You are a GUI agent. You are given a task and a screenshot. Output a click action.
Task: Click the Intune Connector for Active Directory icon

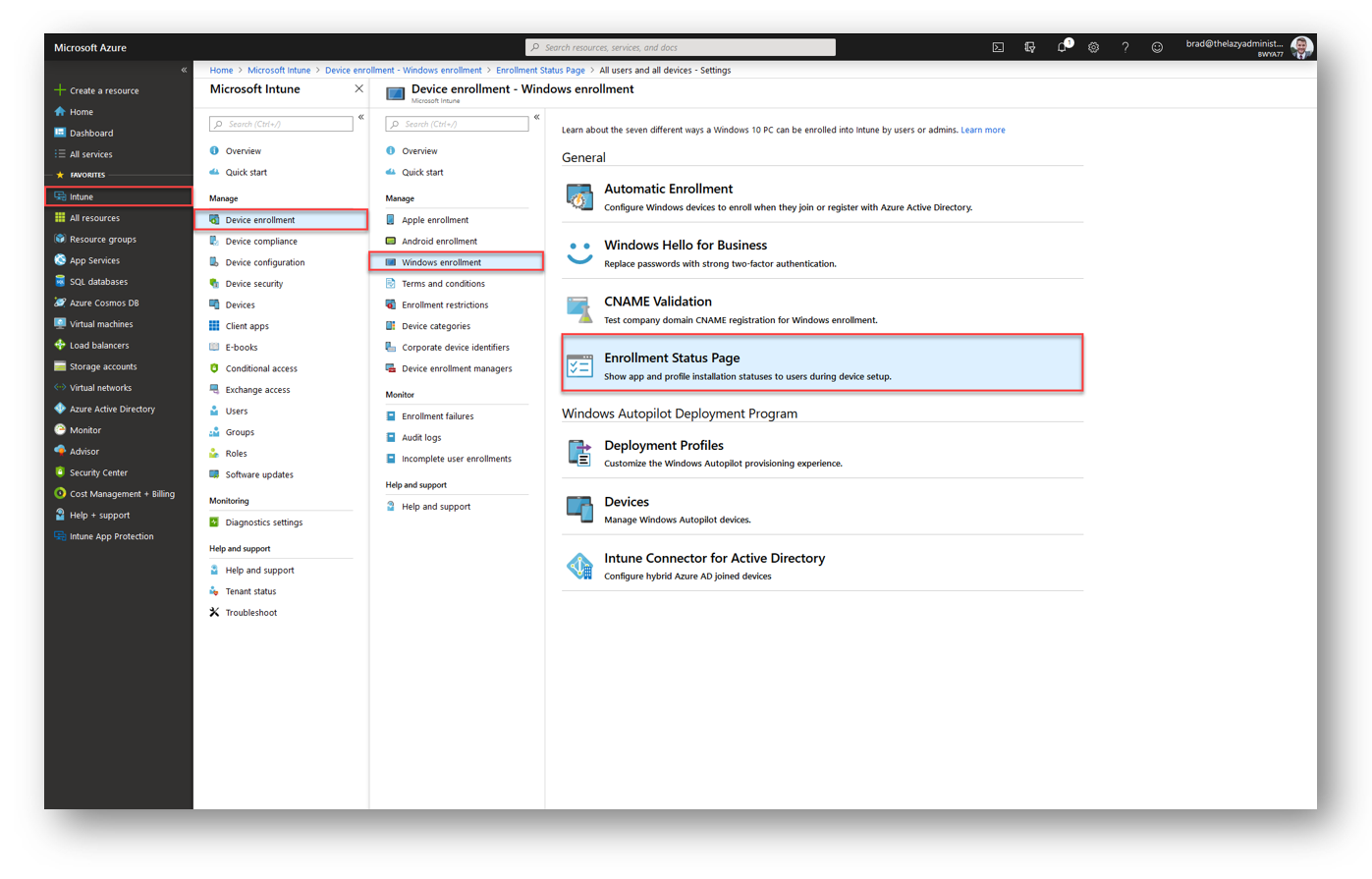click(x=579, y=566)
